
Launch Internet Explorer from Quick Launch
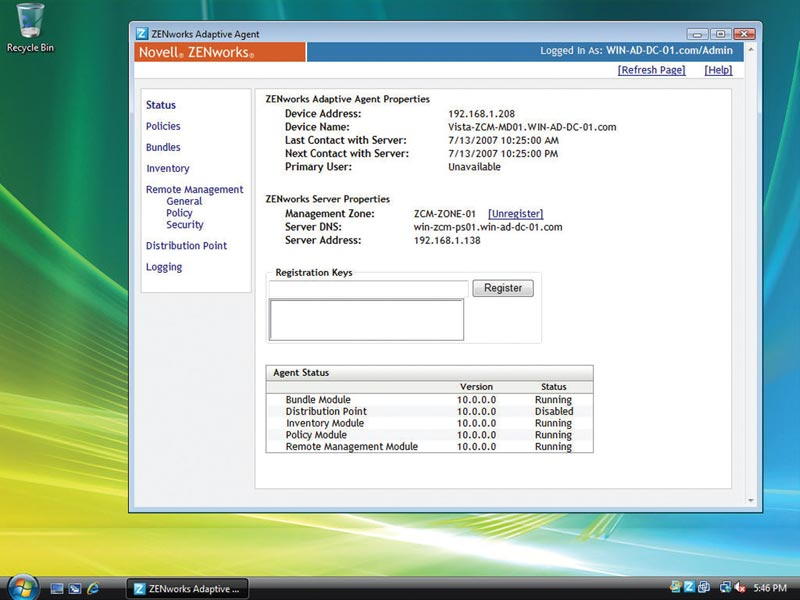point(93,589)
